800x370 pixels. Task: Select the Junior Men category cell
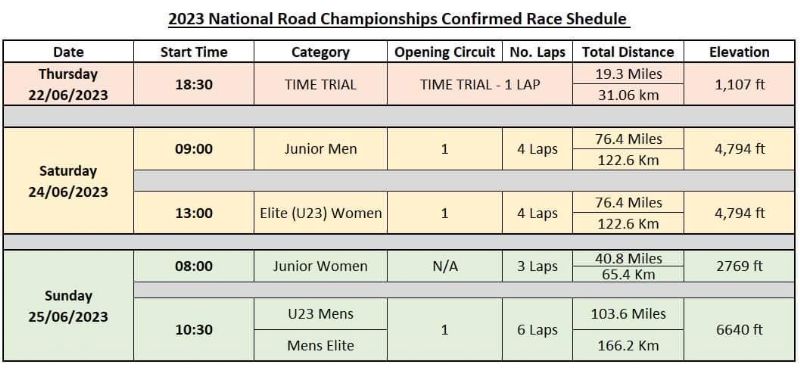coord(320,149)
